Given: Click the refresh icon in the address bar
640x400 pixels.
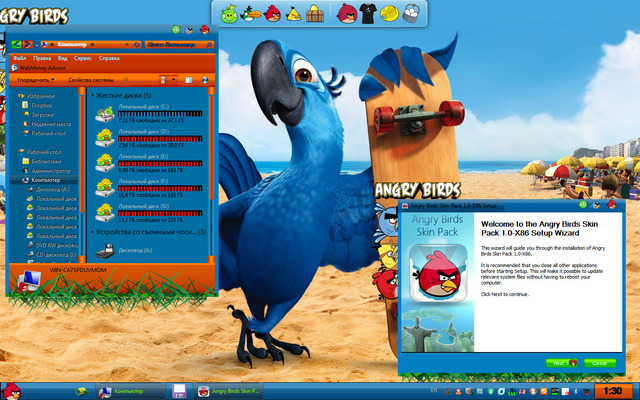Looking at the screenshot, I should (x=137, y=44).
